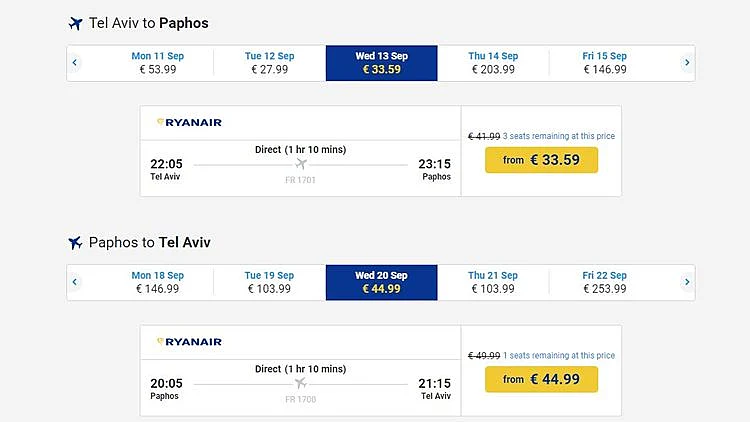Show later dates for Paphos to Tel Aviv
The width and height of the screenshot is (750, 422).
click(x=686, y=282)
